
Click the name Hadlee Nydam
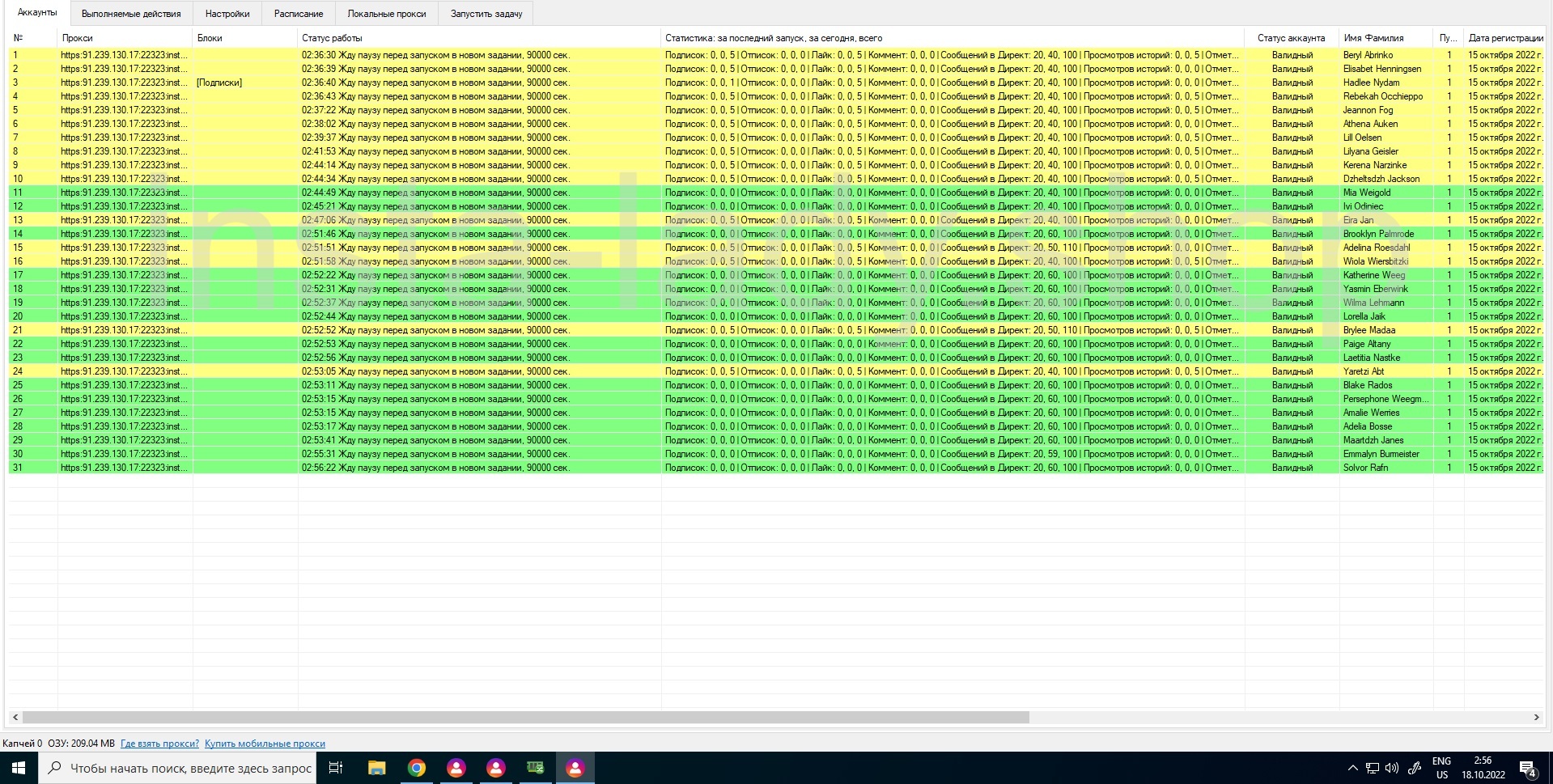click(1371, 83)
